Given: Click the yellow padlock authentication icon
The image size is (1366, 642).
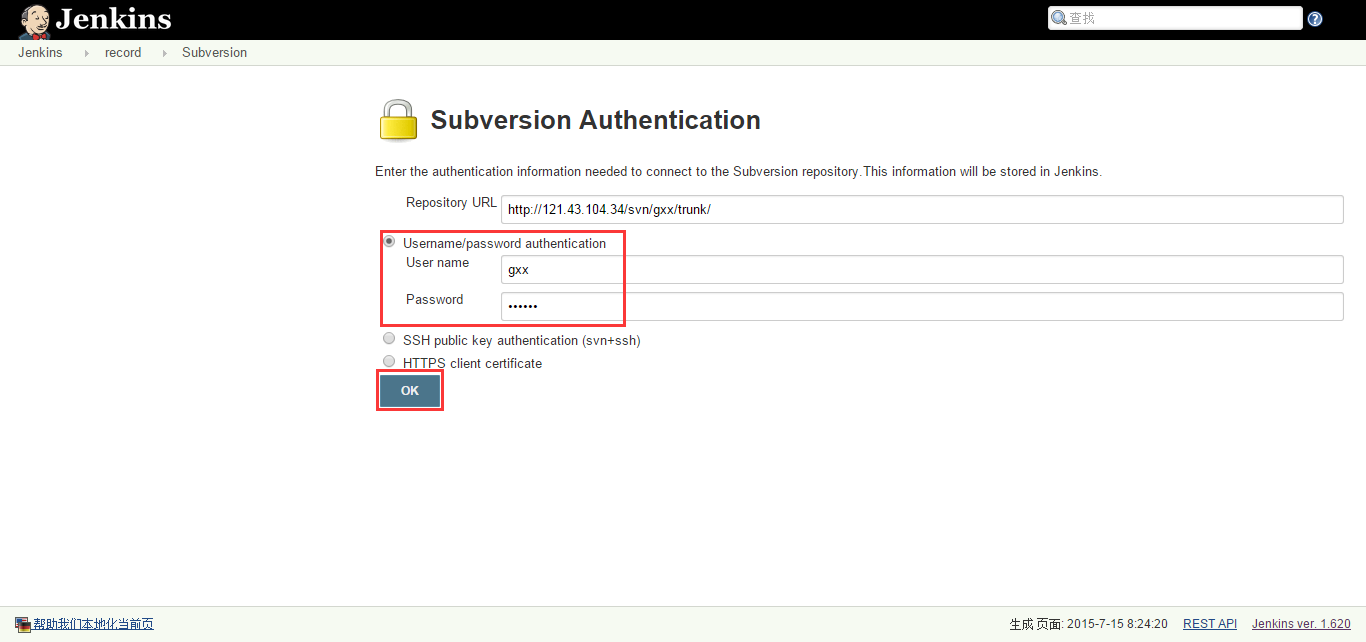Looking at the screenshot, I should coord(398,120).
